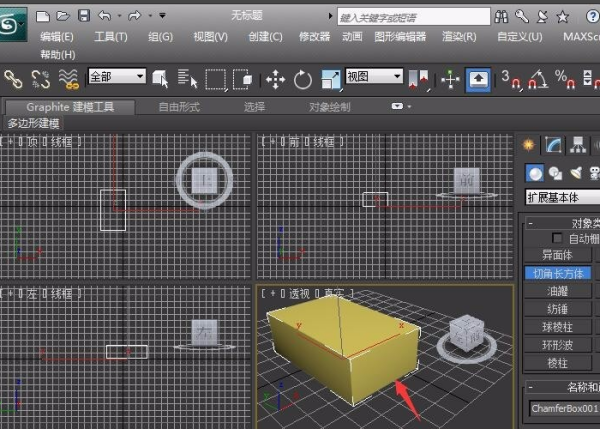Activate the Select and Scale tool

331,80
